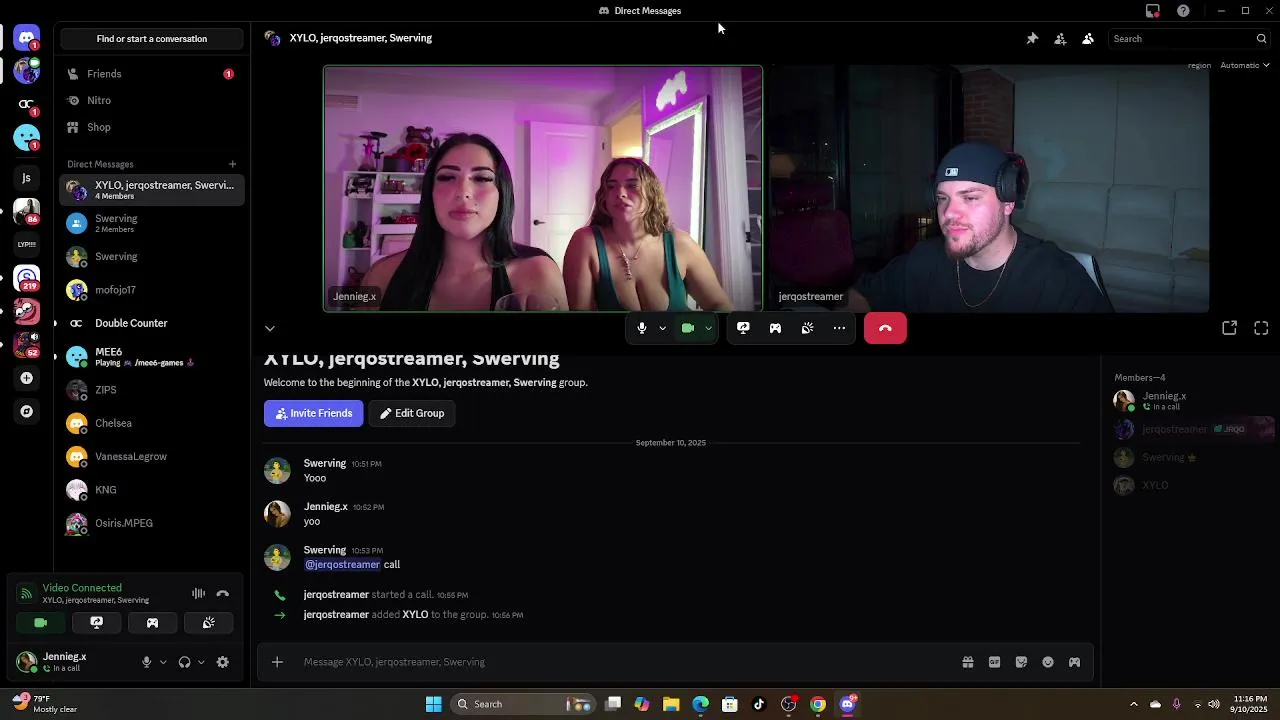Open the KNG direct message
Screen dimensions: 1280x720
151,490
